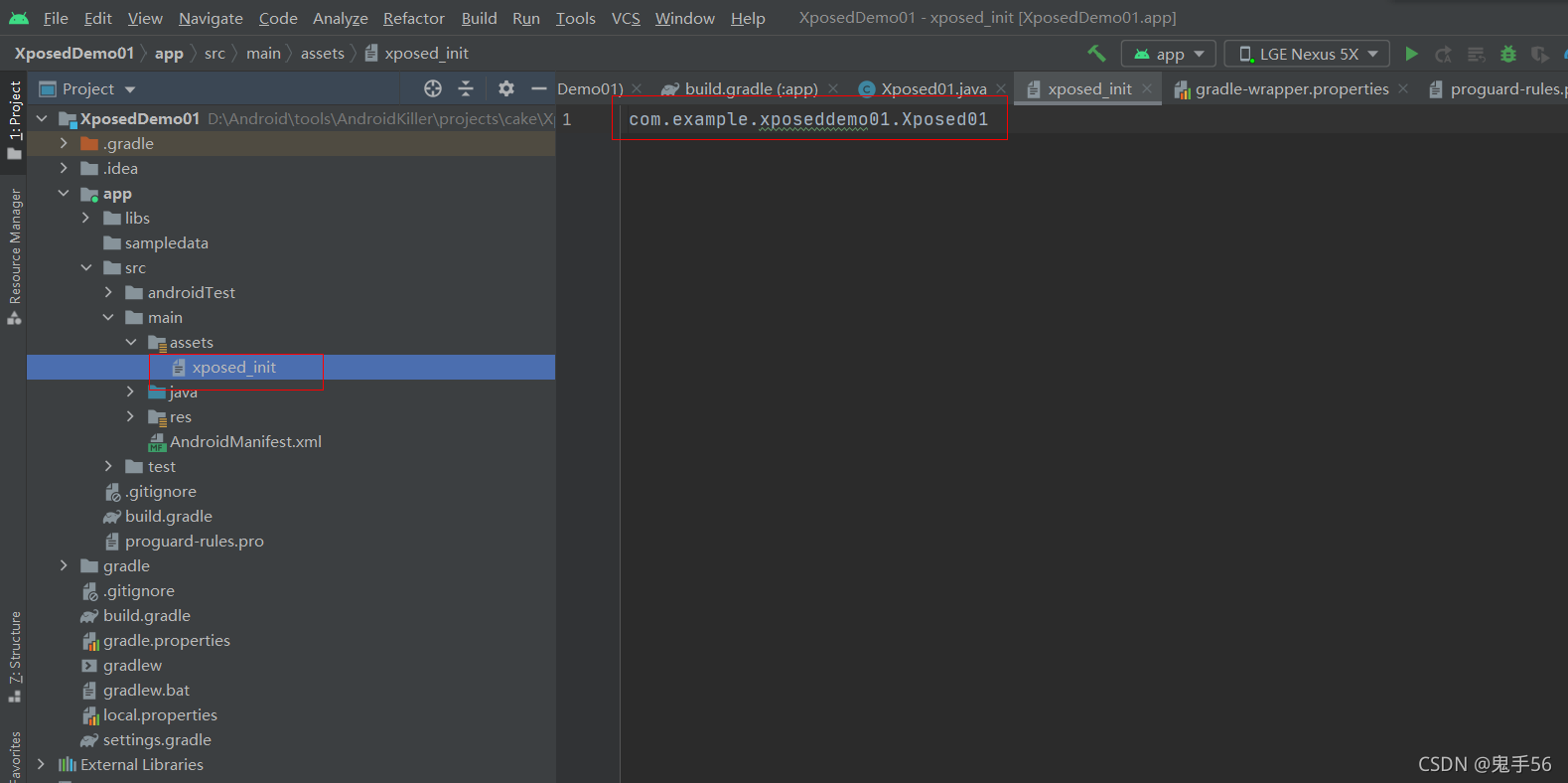The image size is (1568, 783).
Task: Open the Resource Manager side panel
Action: [14, 256]
